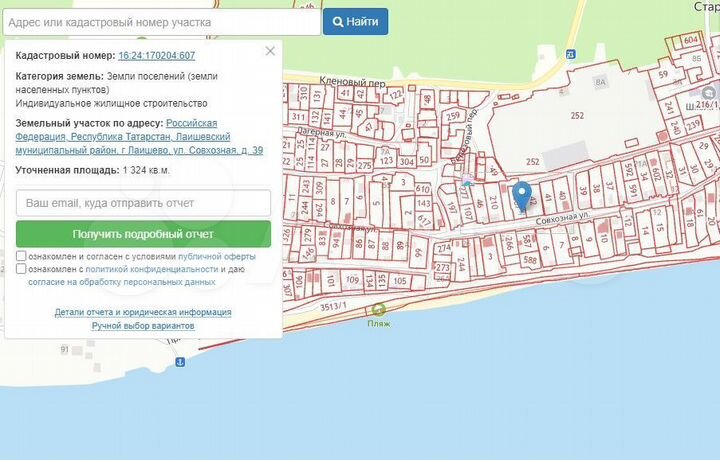Screen dimensions: 720x460
Task: Click parcel number 243
Action: [x=305, y=187]
